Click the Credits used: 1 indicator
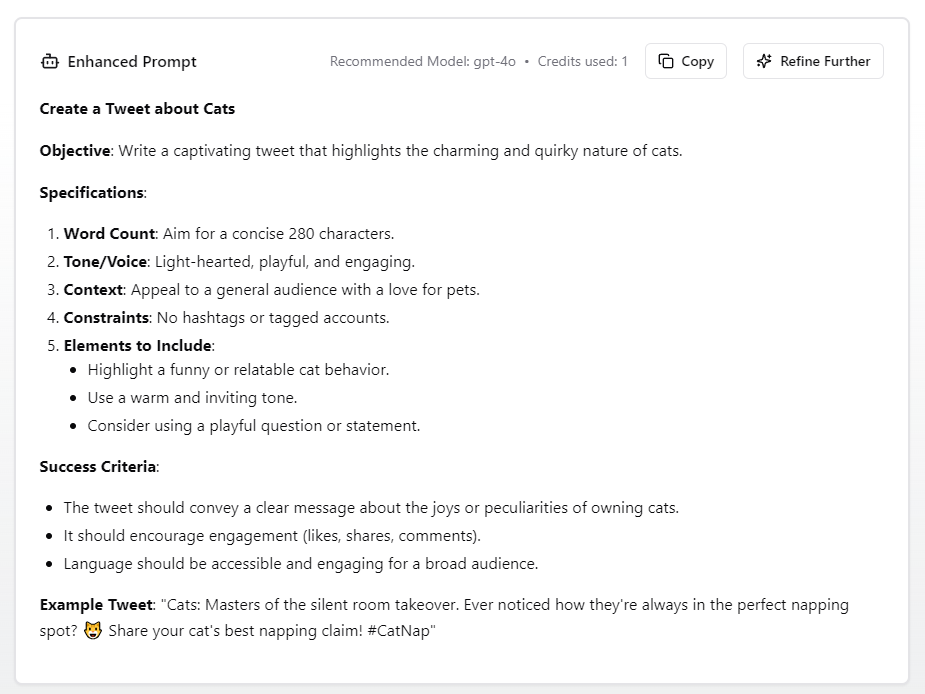The width and height of the screenshot is (925, 694). [x=582, y=61]
